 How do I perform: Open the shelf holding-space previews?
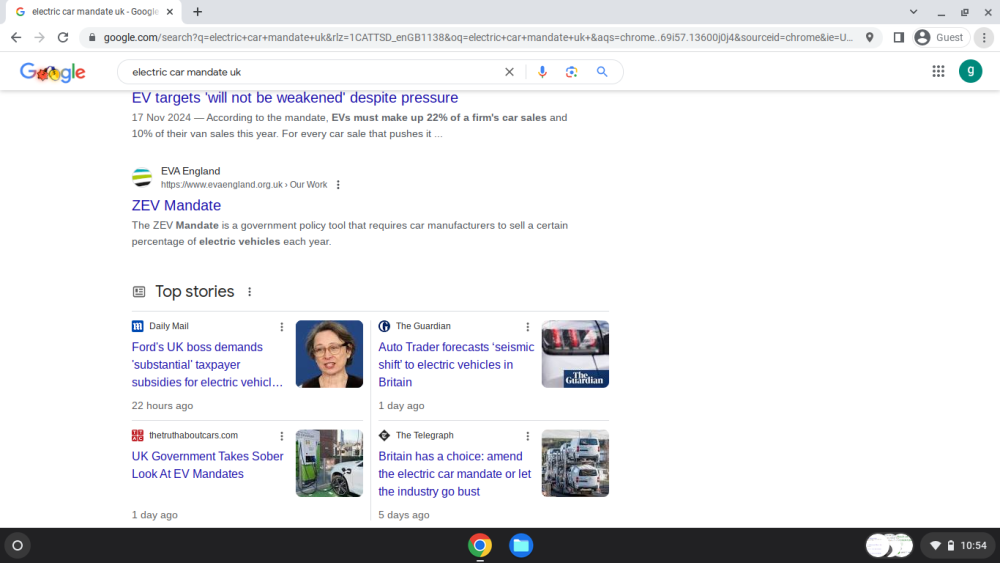pos(889,546)
